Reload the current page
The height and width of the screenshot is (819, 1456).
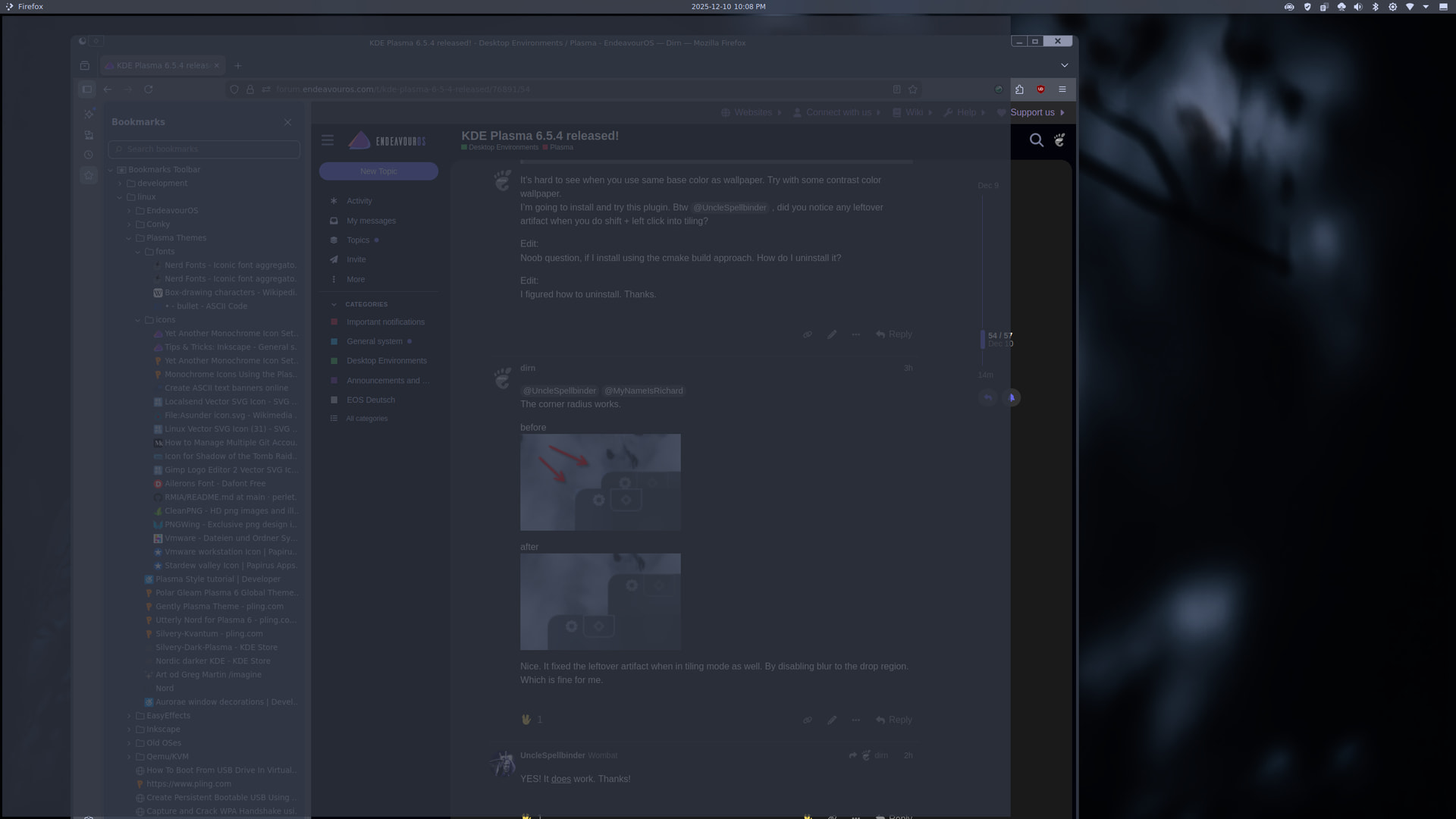tap(149, 89)
